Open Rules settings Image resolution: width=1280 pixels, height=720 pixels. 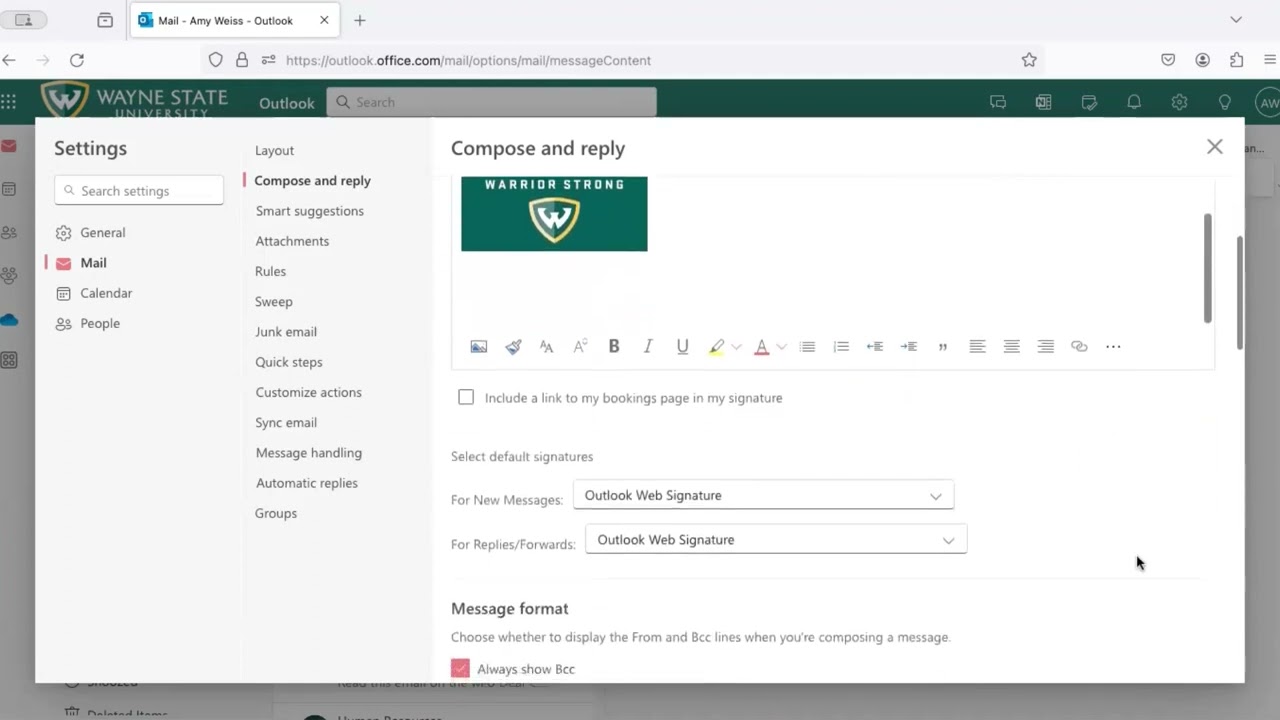[x=270, y=271]
